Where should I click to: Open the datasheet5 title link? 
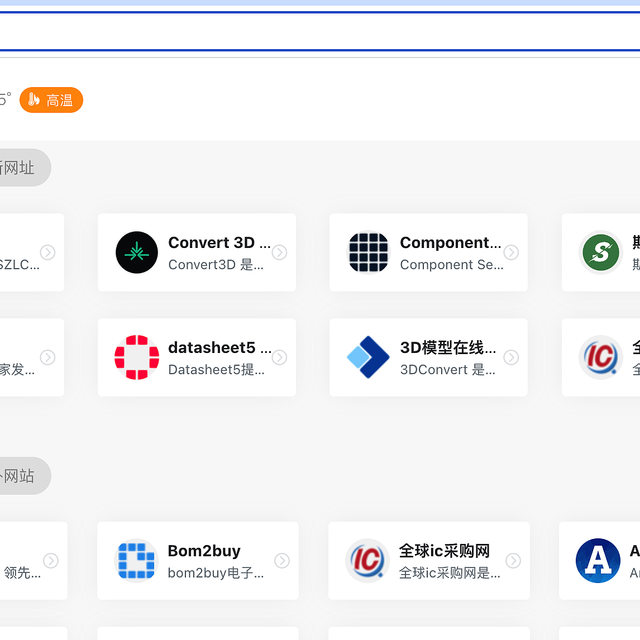(x=218, y=348)
